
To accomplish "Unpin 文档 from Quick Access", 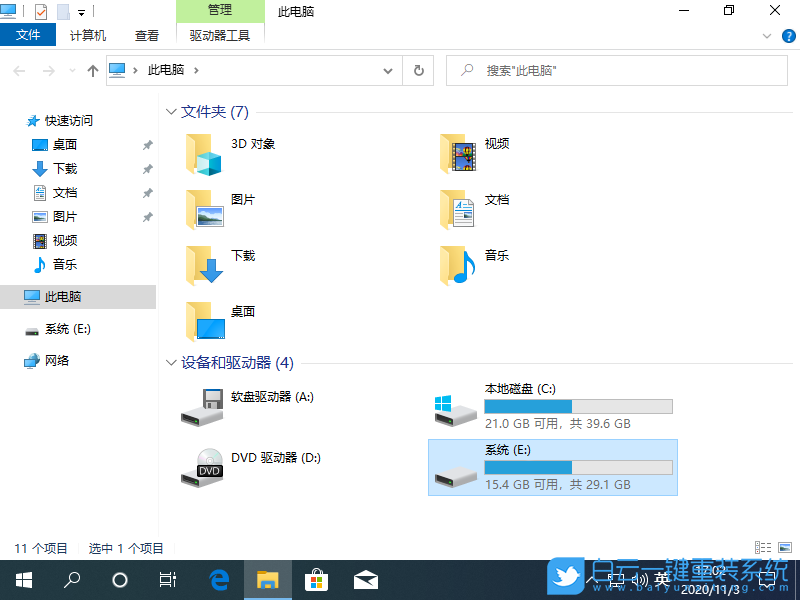I will pos(147,192).
